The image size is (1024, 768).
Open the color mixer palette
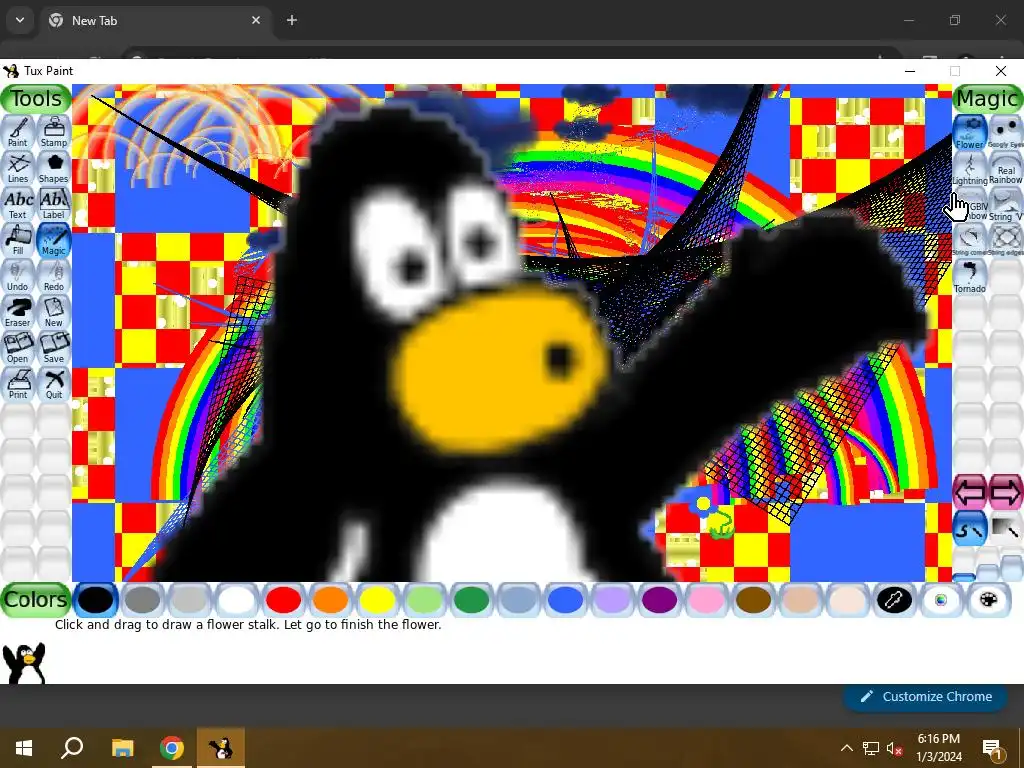click(988, 600)
